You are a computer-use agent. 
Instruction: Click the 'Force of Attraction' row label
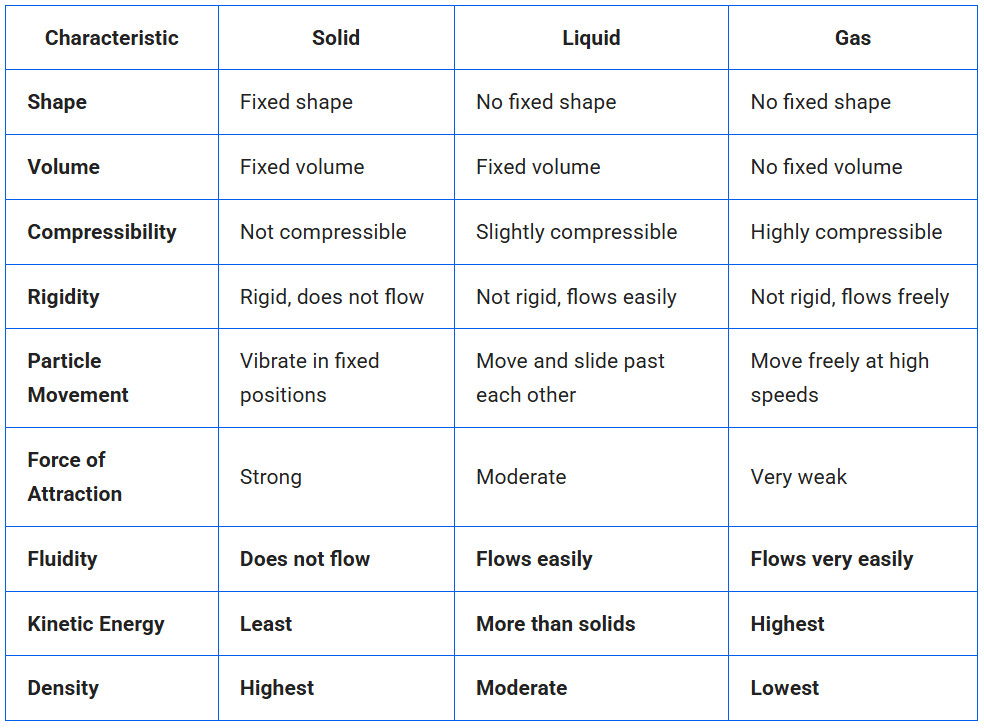pyautogui.click(x=75, y=477)
